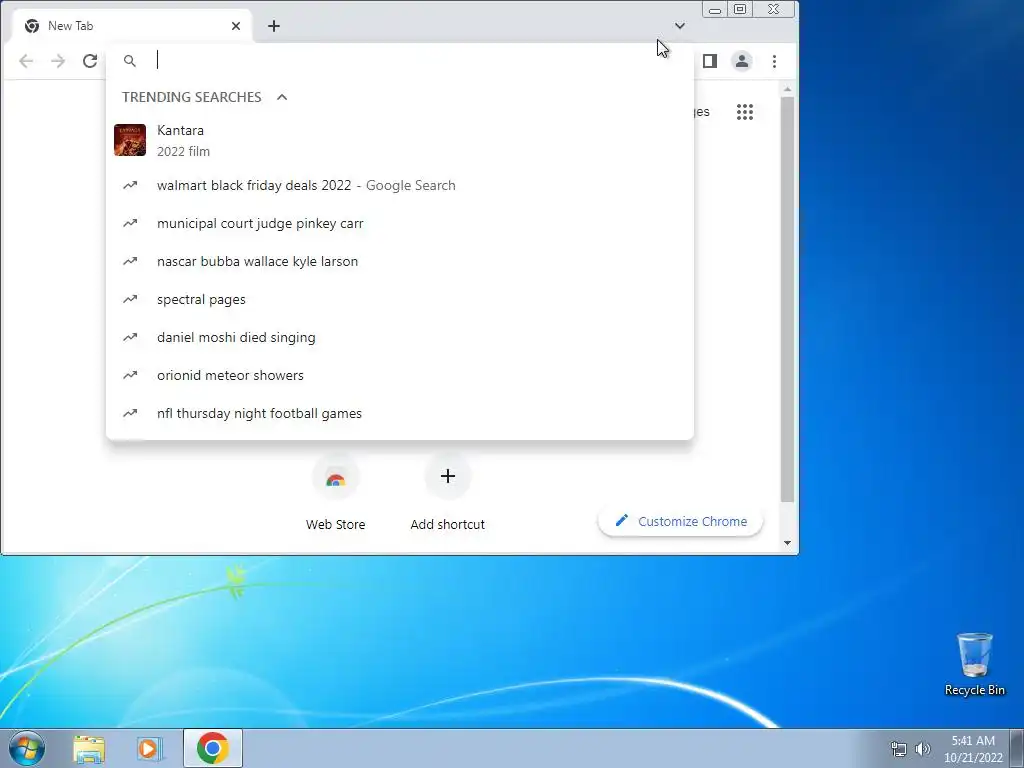Image resolution: width=1024 pixels, height=768 pixels.
Task: Click the volume speaker tray icon
Action: pos(923,749)
